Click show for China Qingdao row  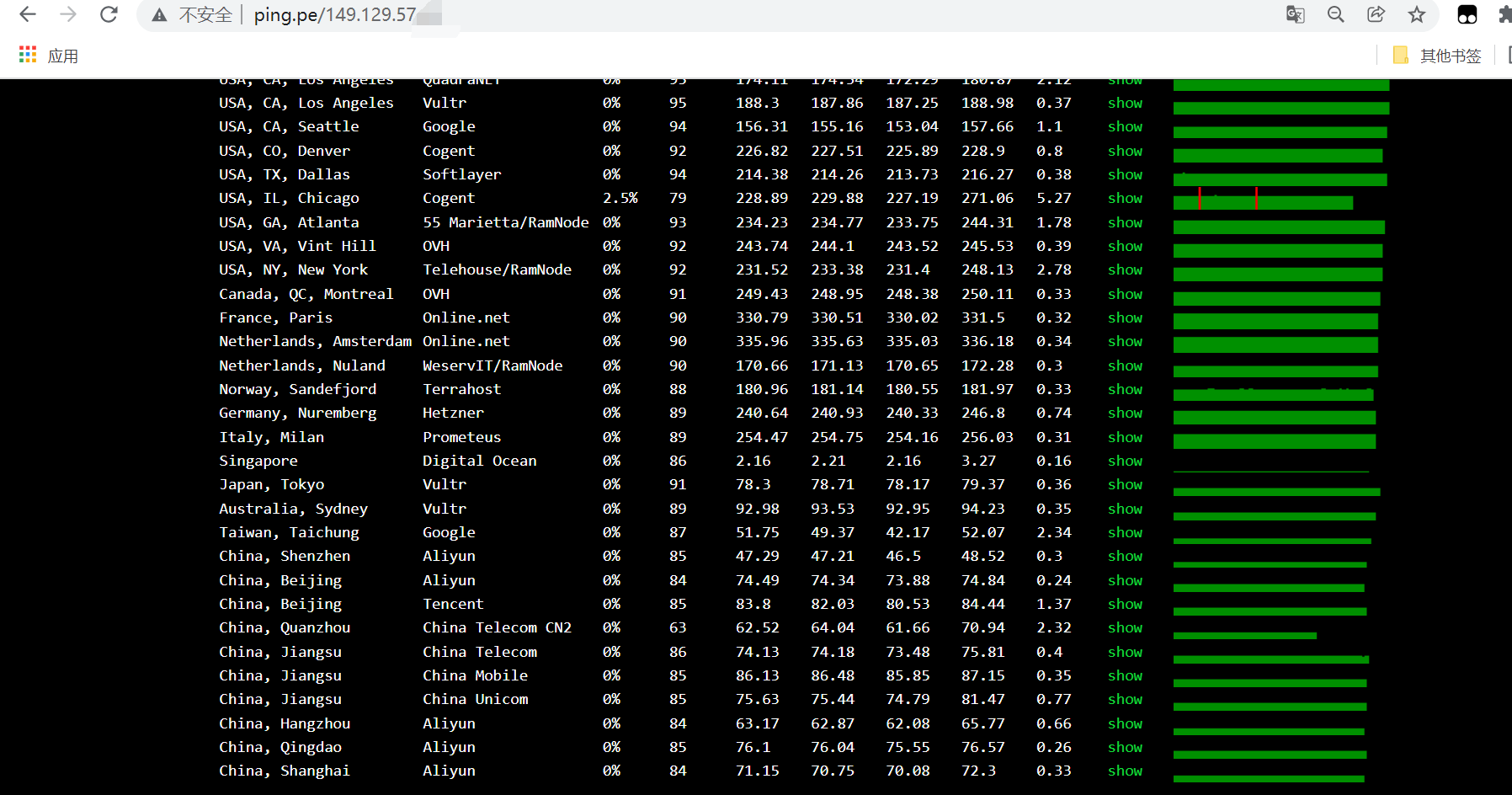click(x=1125, y=747)
